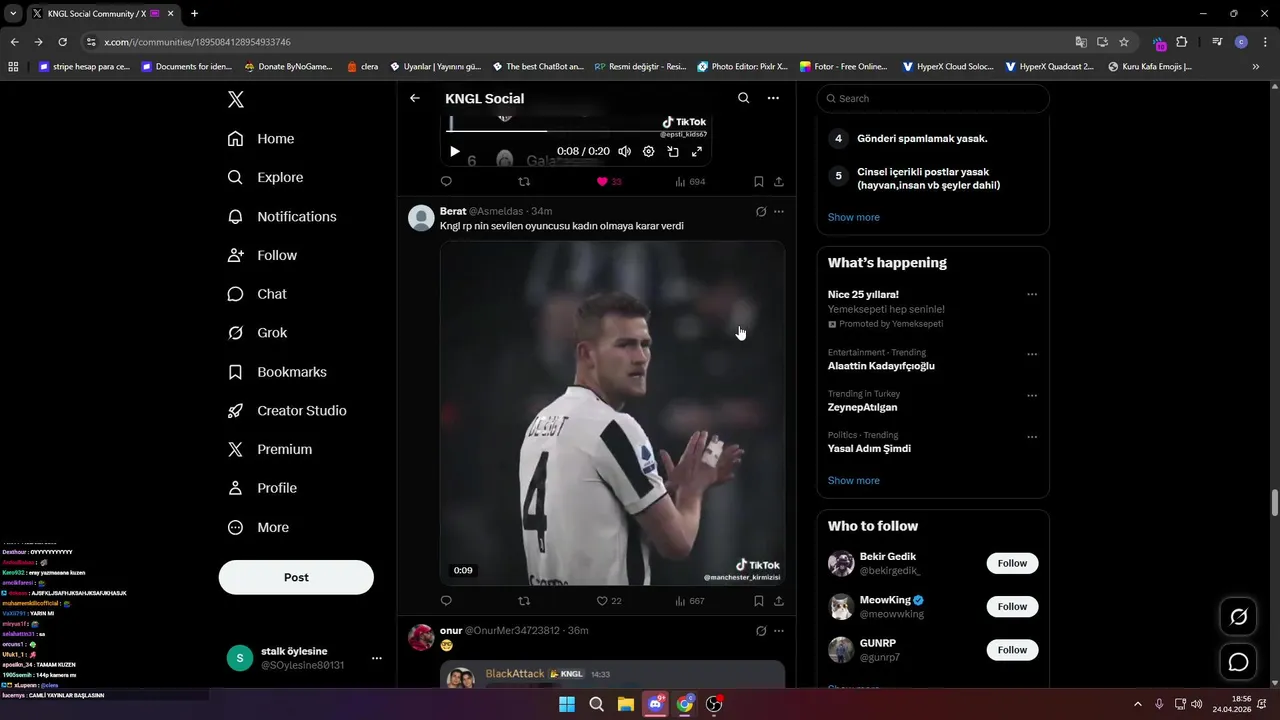Click the Post button
Screen dimensions: 1280x720
click(x=296, y=577)
